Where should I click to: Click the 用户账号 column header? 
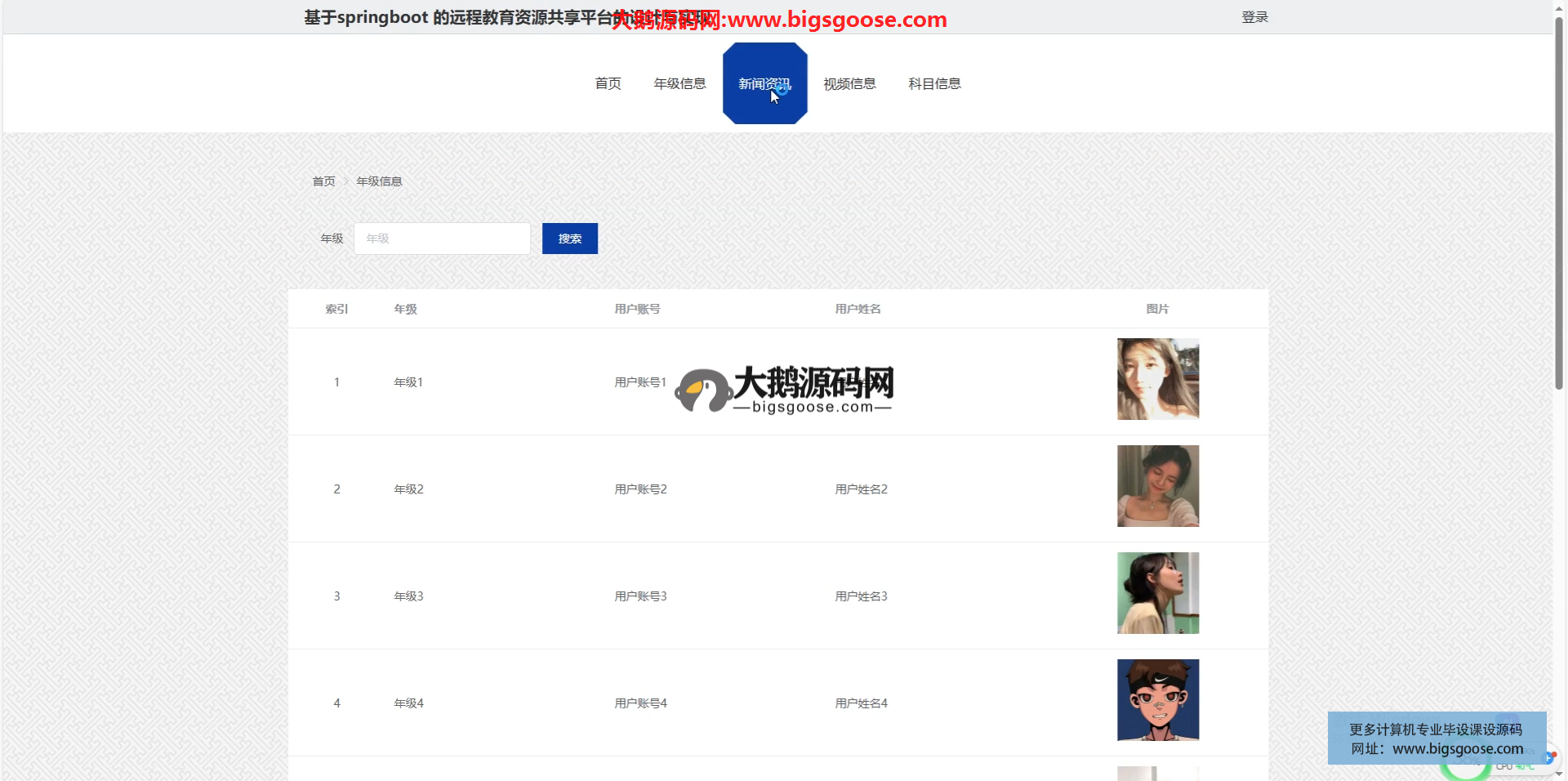pos(637,309)
